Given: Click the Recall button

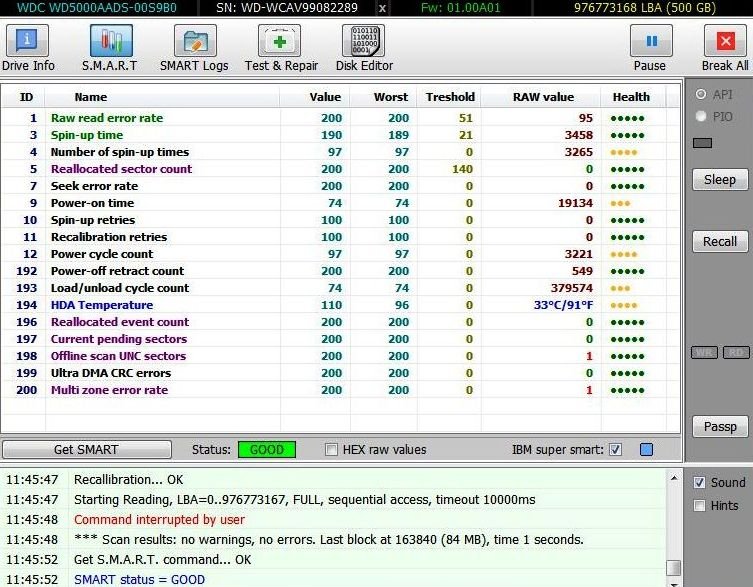Looking at the screenshot, I should click(720, 241).
